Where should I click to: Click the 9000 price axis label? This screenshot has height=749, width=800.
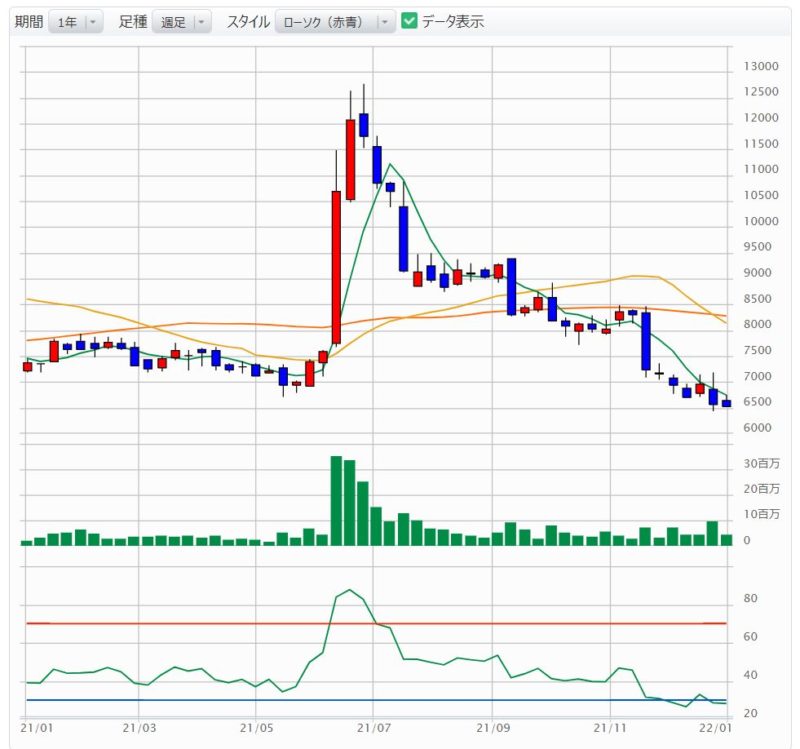tap(758, 273)
